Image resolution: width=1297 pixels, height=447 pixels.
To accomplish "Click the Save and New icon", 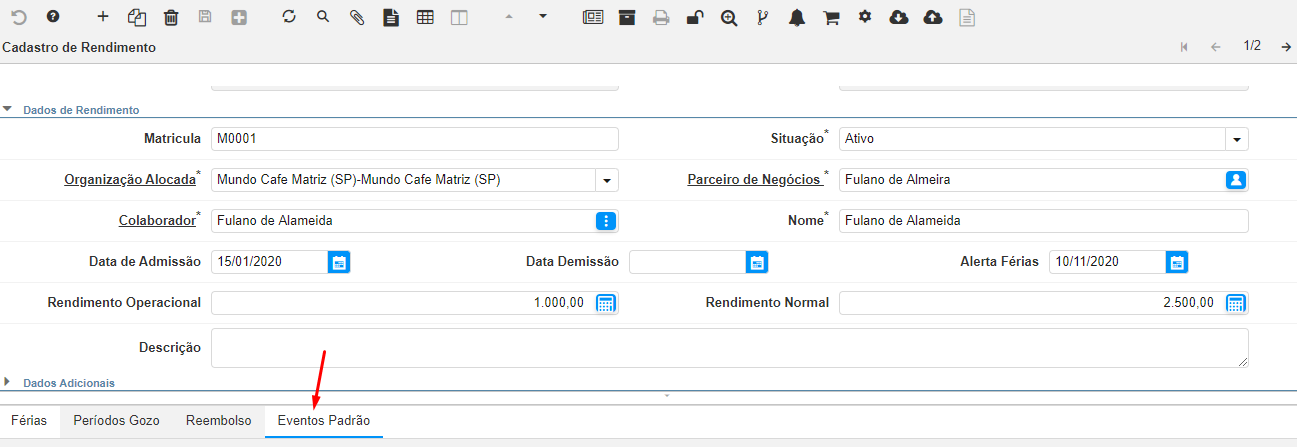I will tap(239, 17).
